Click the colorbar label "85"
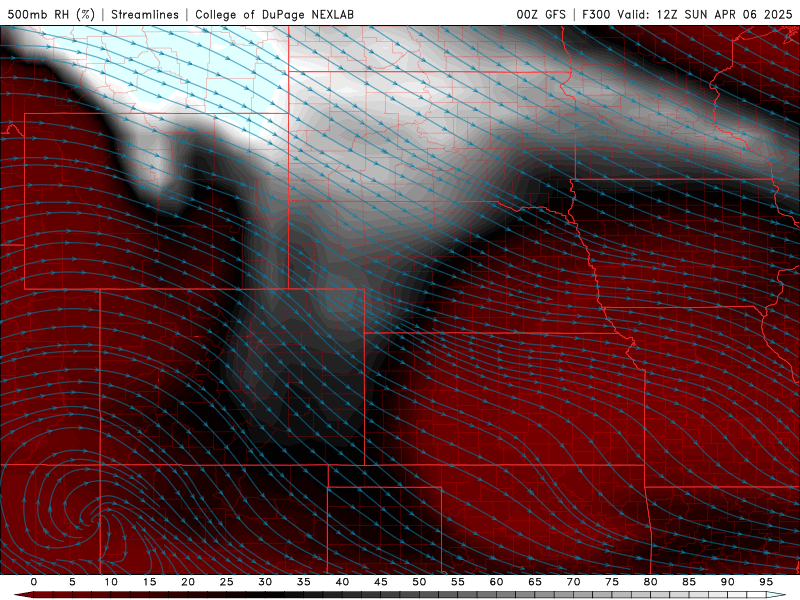 [x=689, y=582]
